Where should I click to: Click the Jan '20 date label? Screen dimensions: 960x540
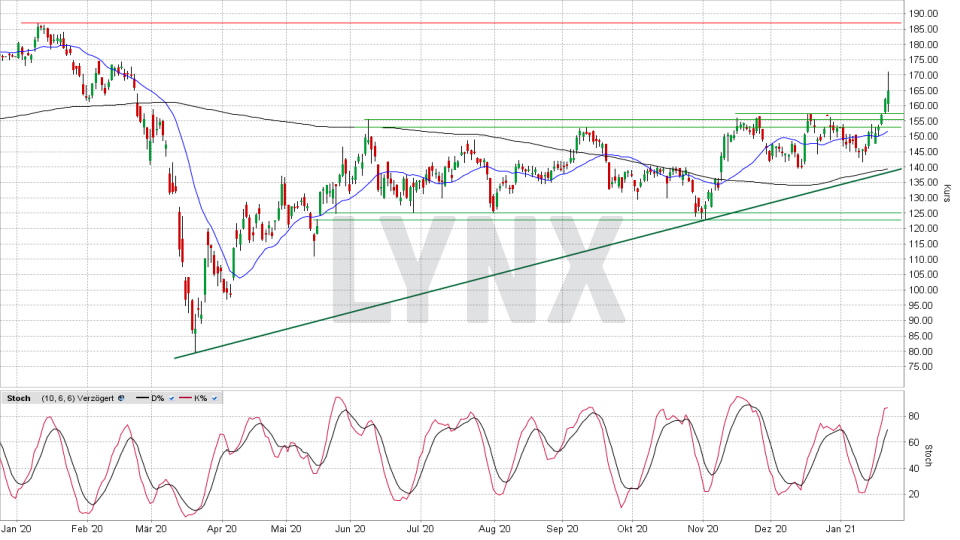coord(17,529)
